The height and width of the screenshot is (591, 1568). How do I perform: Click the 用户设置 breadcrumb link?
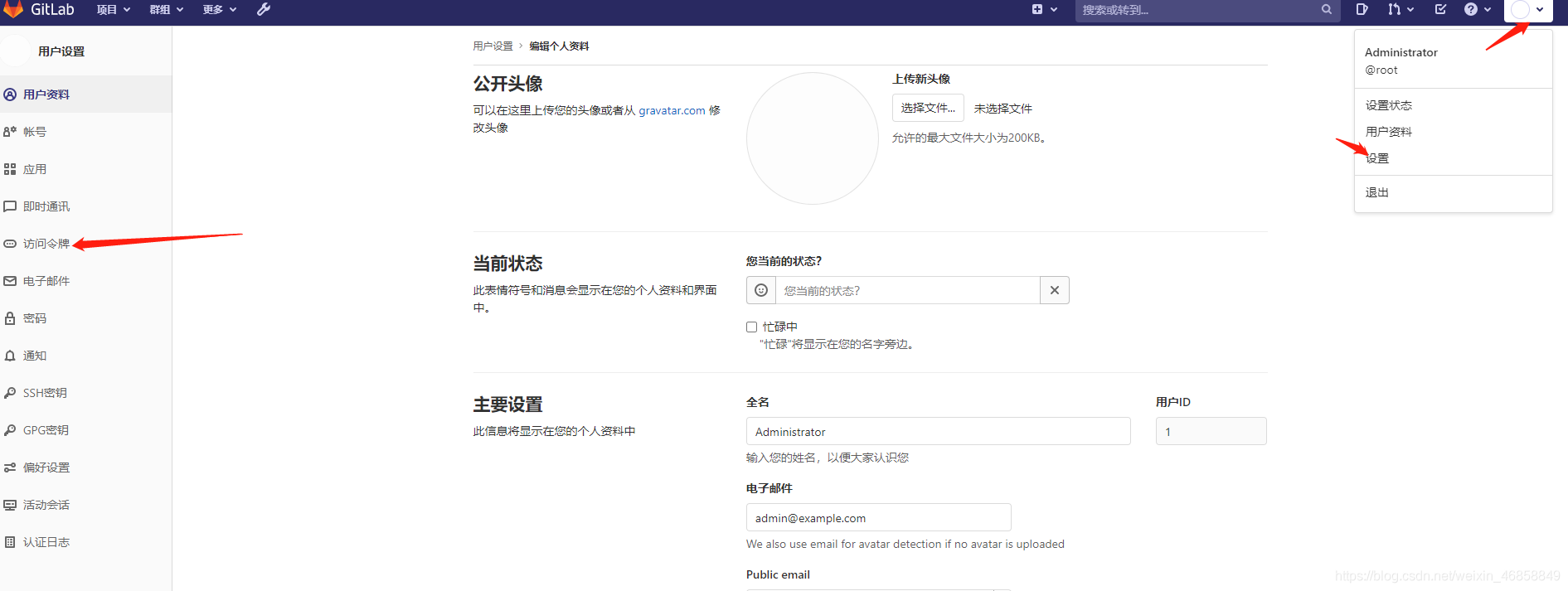pyautogui.click(x=493, y=46)
